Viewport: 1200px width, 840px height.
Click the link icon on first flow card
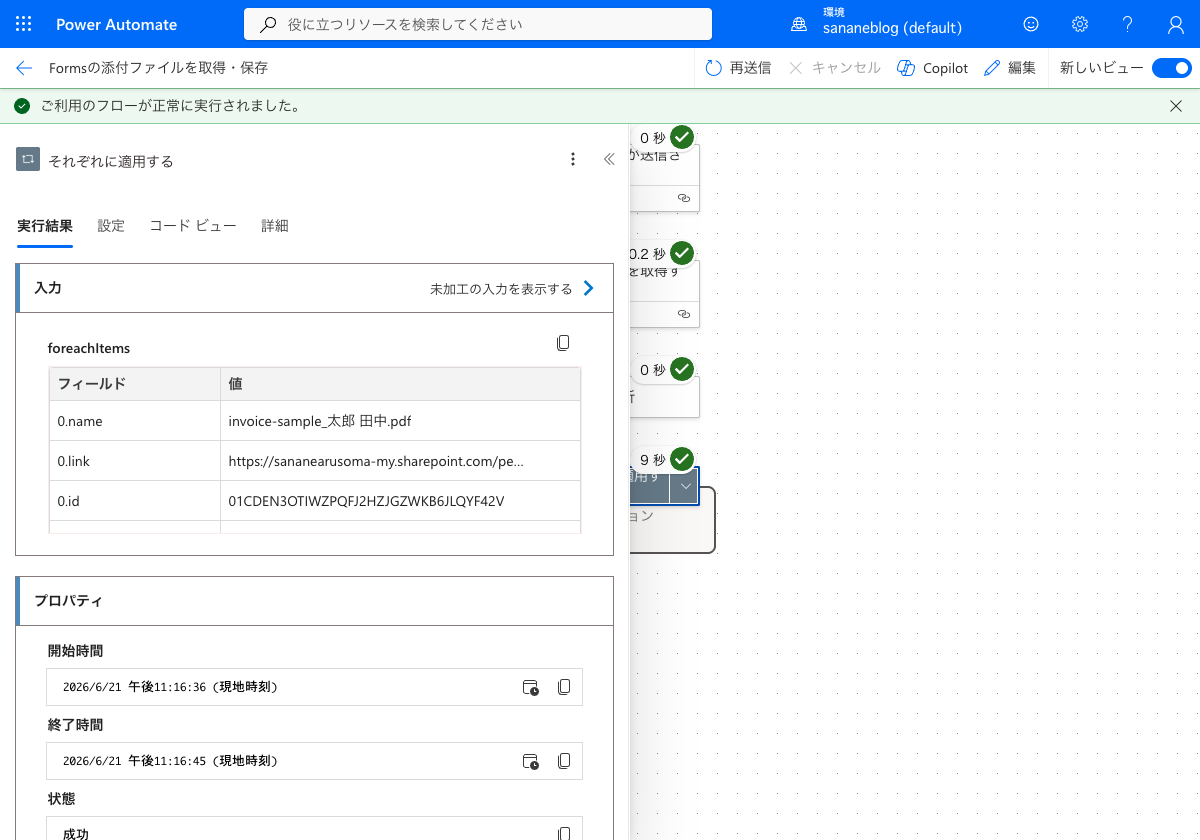click(x=684, y=198)
